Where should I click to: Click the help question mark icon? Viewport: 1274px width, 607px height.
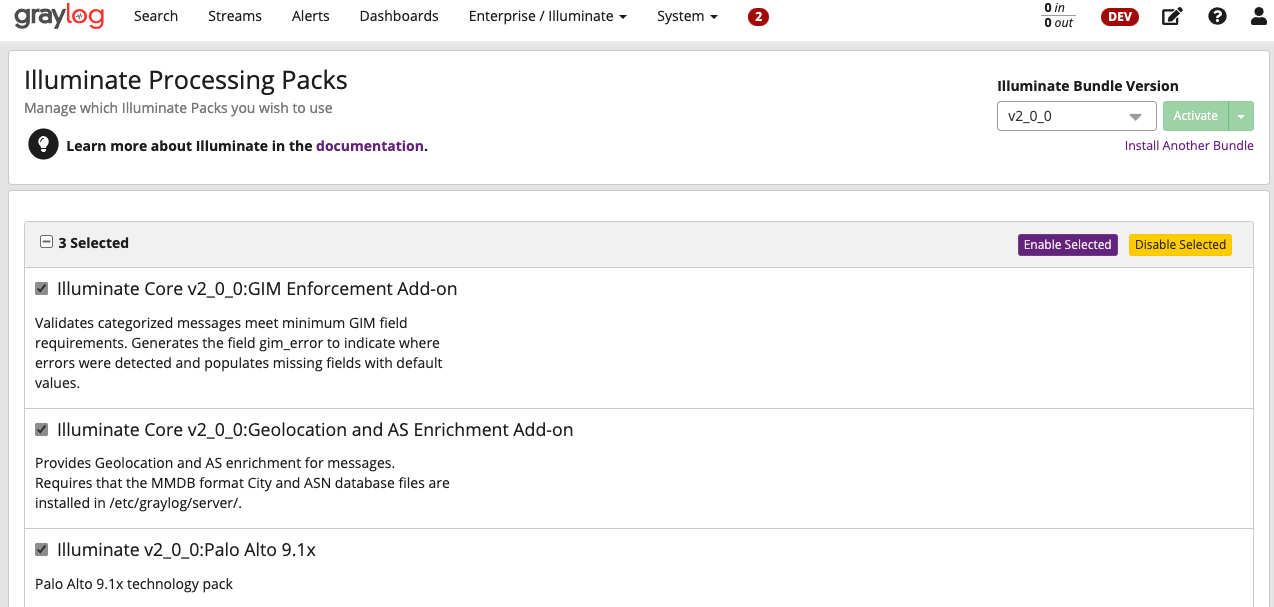[x=1217, y=16]
